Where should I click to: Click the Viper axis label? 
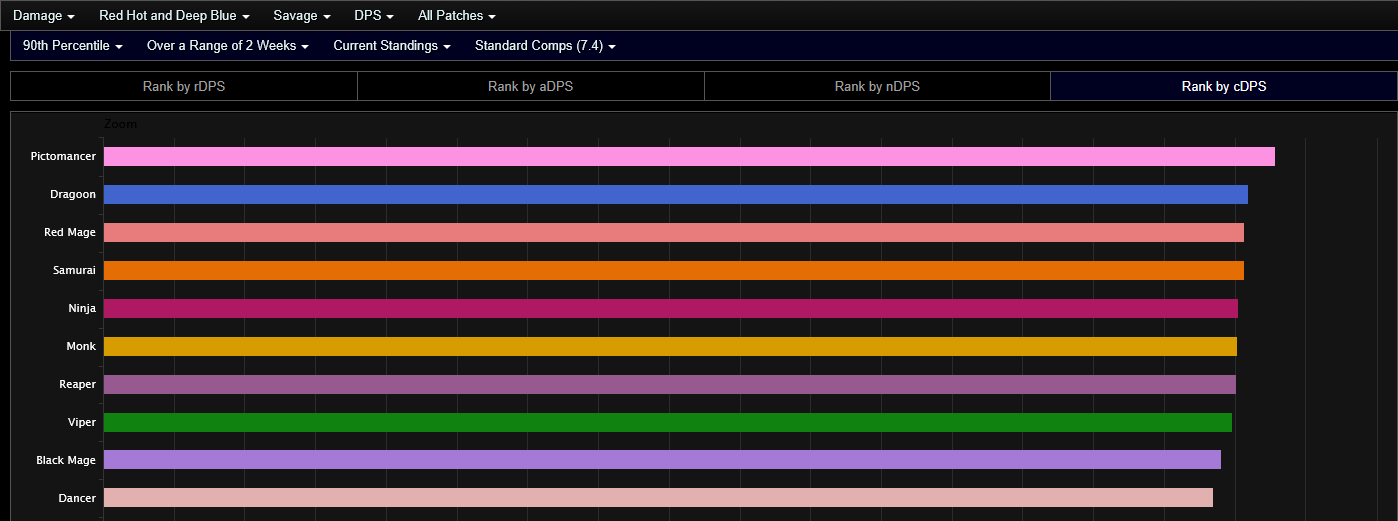click(82, 422)
